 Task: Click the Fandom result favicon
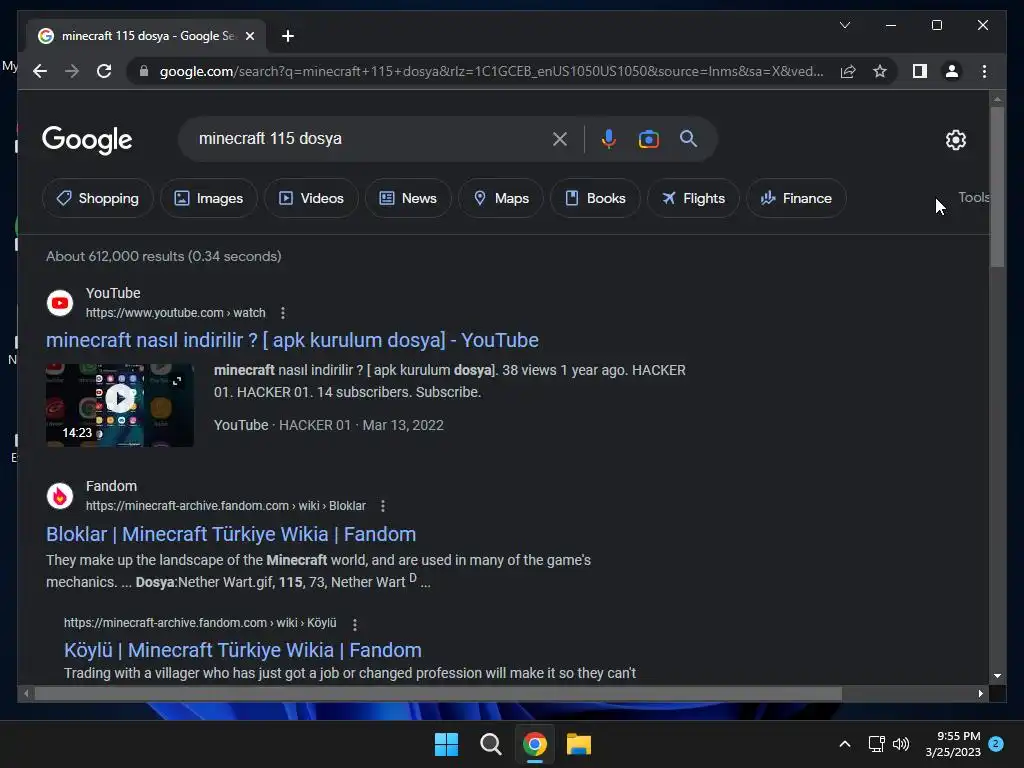pyautogui.click(x=59, y=496)
